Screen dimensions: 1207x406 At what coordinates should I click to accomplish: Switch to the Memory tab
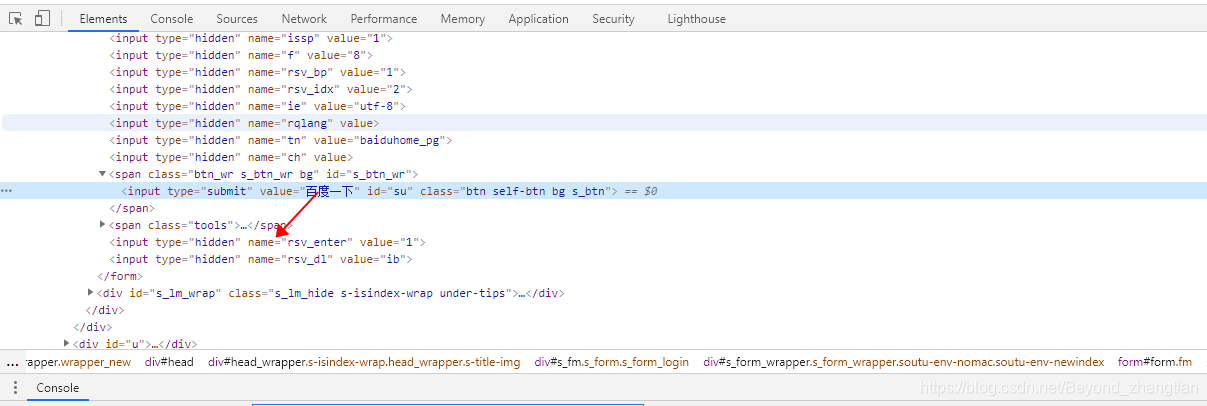[463, 19]
